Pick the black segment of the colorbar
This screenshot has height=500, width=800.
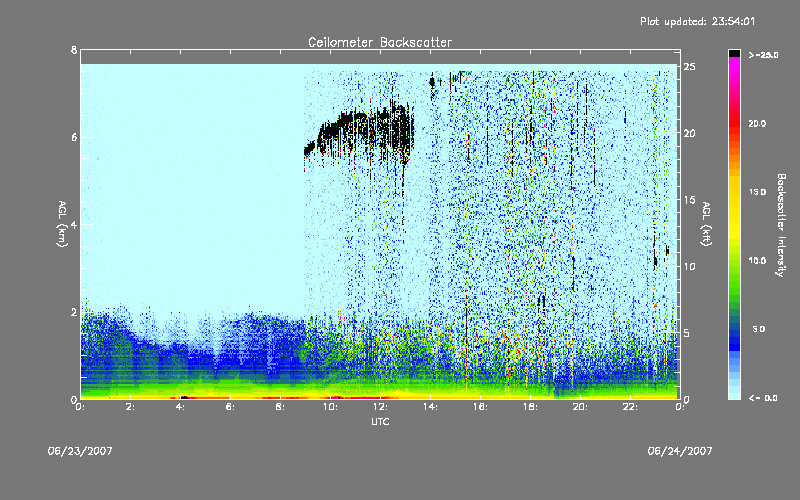pos(734,53)
